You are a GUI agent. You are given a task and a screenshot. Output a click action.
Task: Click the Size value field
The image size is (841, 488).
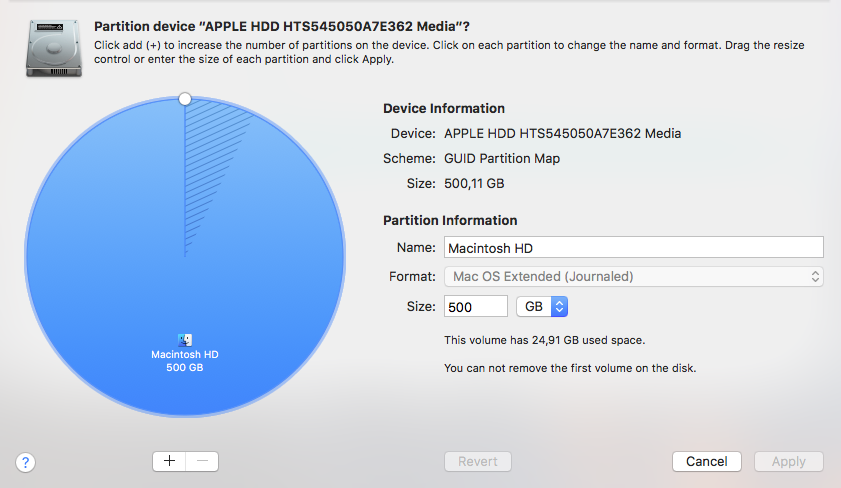pos(476,307)
